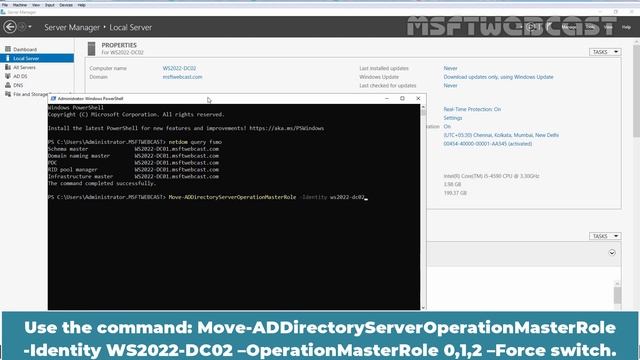The width and height of the screenshot is (640, 360).
Task: Expand the lower section with chevron button
Action: (612, 253)
